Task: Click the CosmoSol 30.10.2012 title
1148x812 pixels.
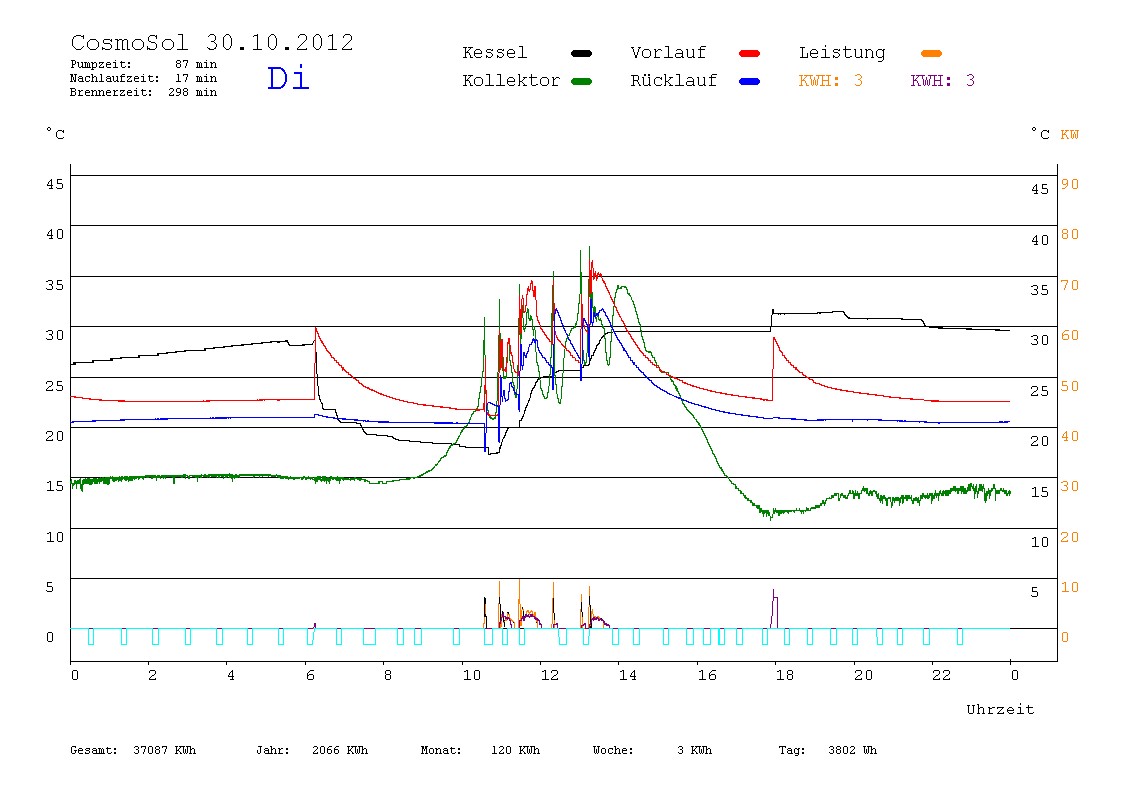Action: (x=212, y=42)
